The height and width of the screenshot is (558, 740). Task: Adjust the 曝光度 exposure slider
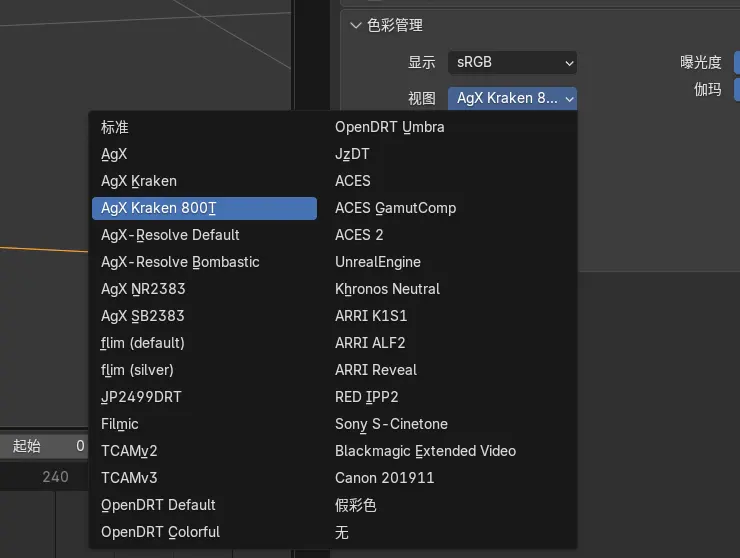click(737, 62)
